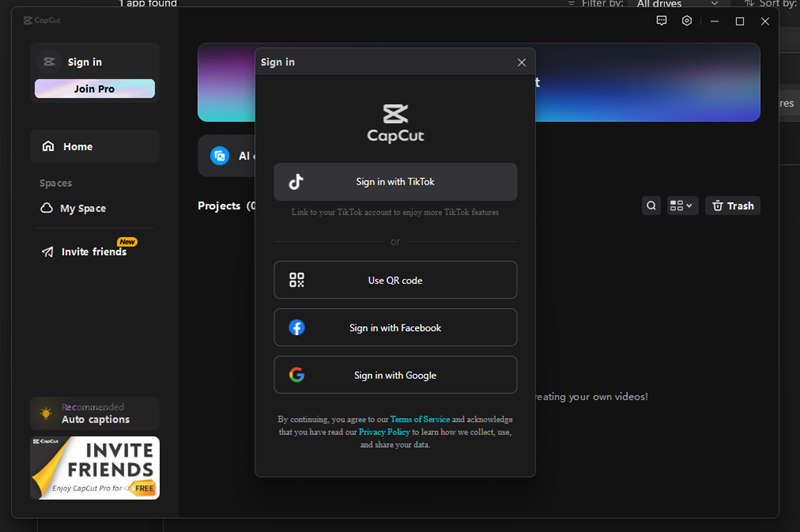This screenshot has height=532, width=800.
Task: Open the feedback icon in title bar
Action: 662,21
